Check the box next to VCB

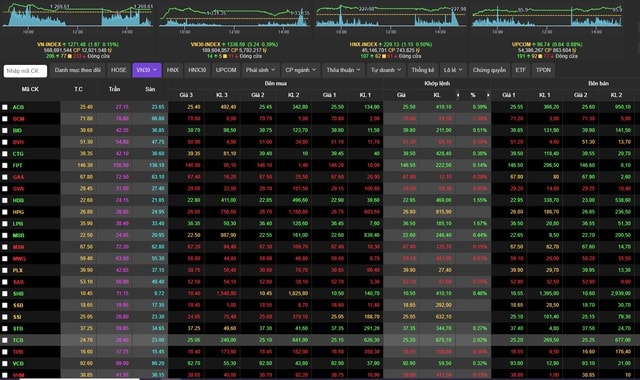click(x=5, y=363)
